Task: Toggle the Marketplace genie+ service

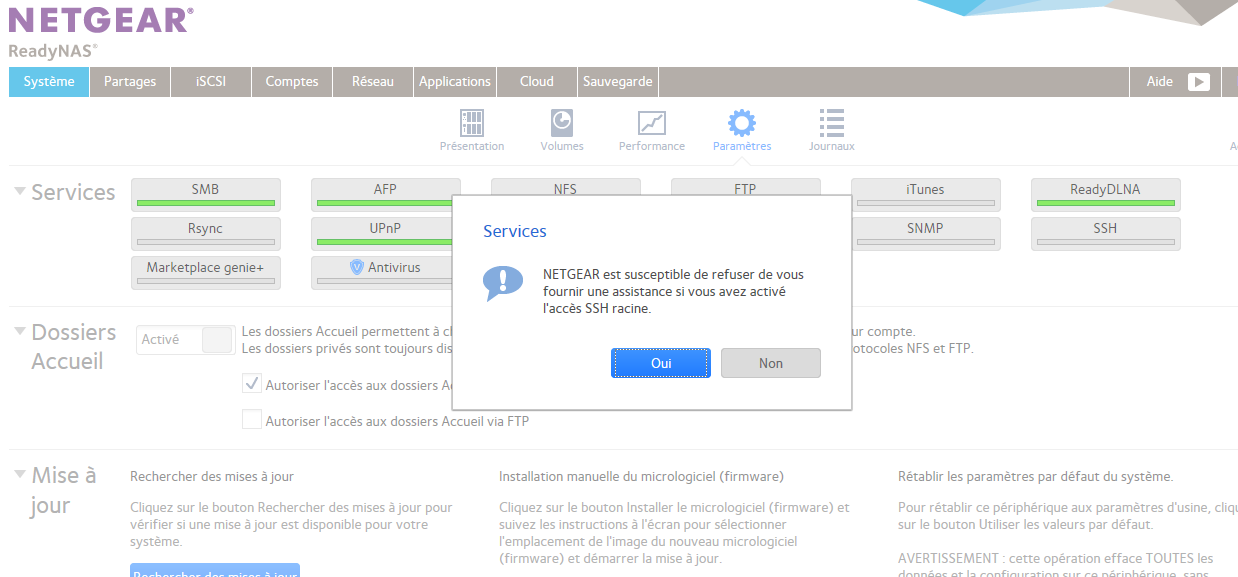Action: 206,272
